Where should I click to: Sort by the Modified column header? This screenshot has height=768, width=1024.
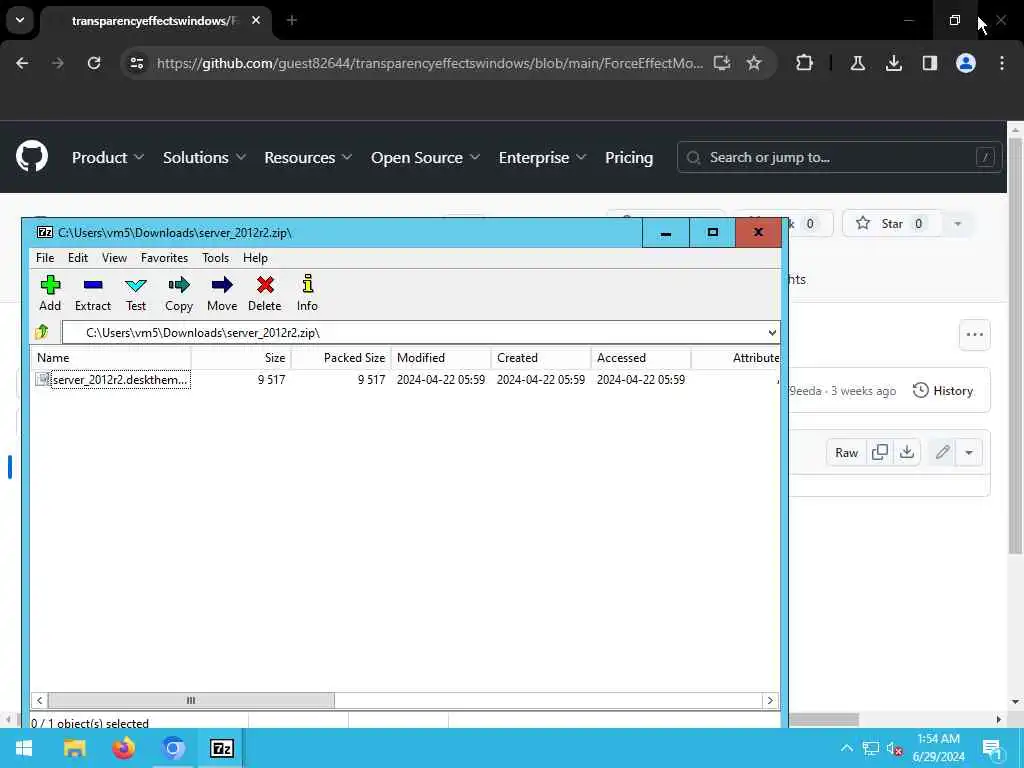click(x=441, y=358)
